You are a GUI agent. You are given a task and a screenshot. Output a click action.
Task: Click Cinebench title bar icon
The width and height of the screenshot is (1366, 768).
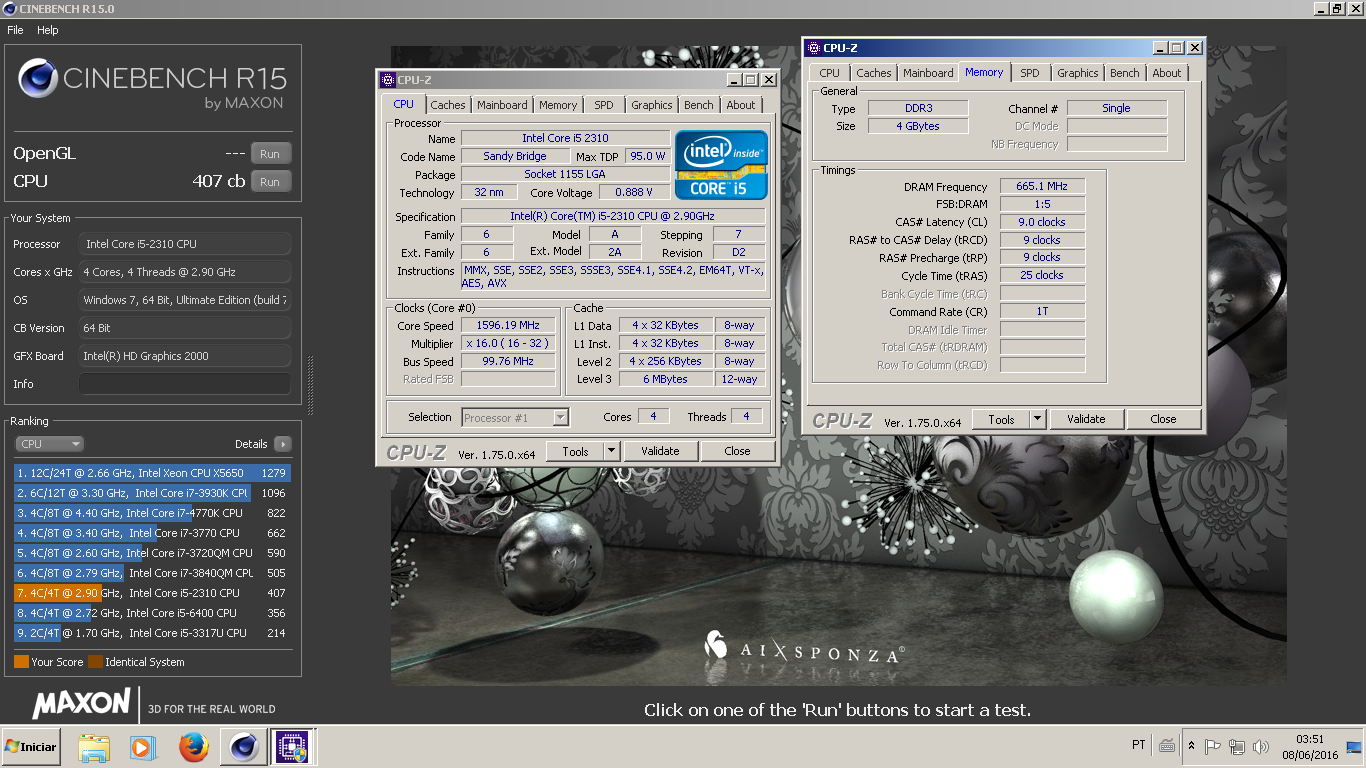coord(9,8)
